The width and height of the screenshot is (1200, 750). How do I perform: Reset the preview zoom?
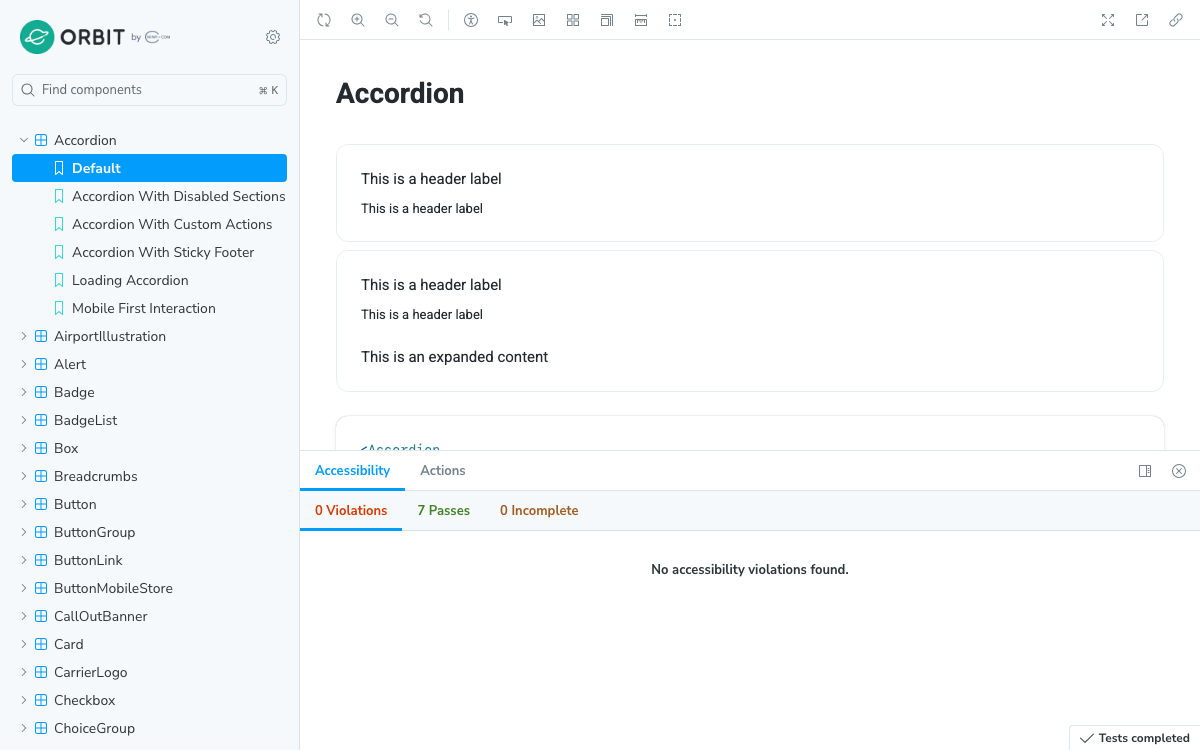tap(426, 20)
